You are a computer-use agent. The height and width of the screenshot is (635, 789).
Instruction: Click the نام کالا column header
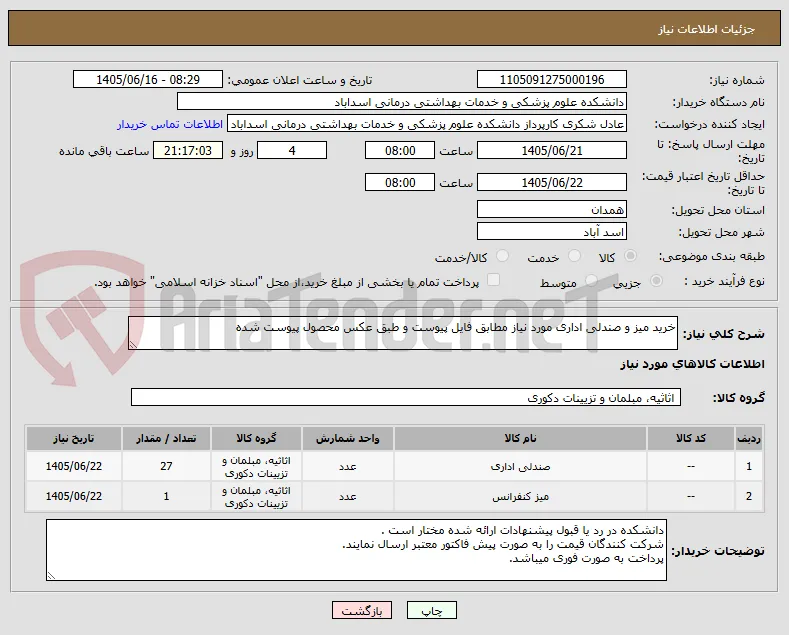(x=520, y=439)
